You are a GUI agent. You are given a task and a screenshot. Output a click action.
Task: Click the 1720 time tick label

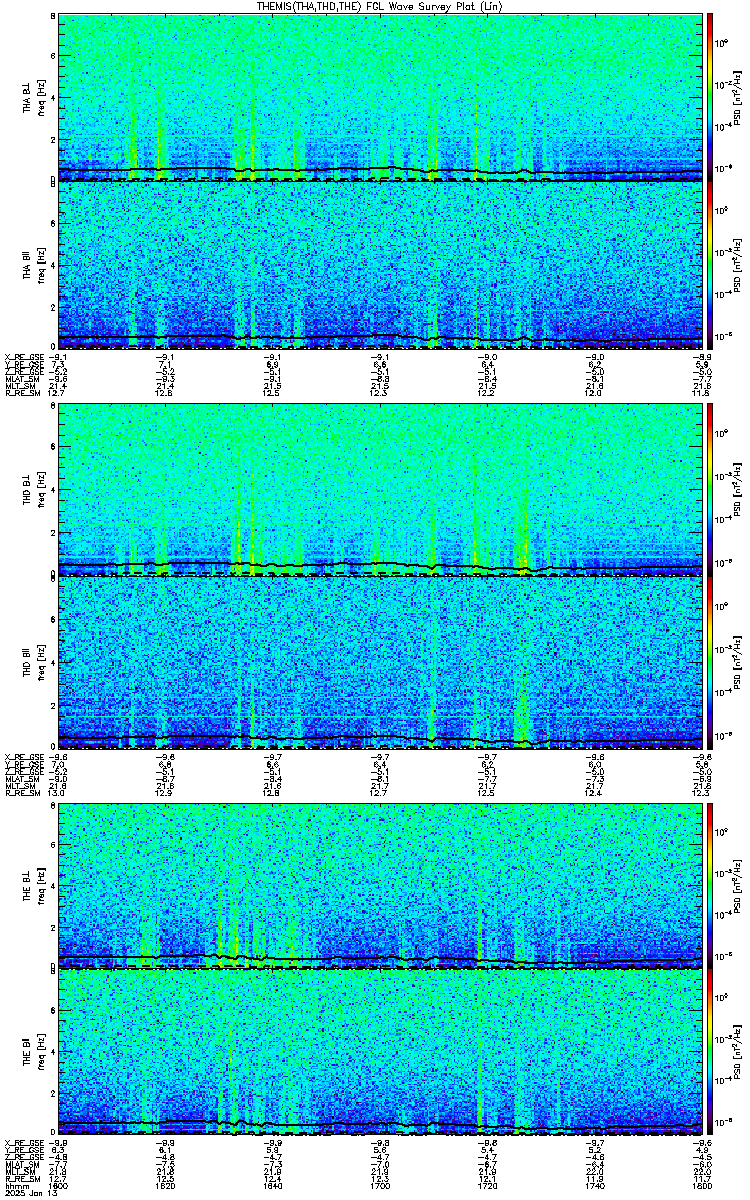pos(489,1186)
